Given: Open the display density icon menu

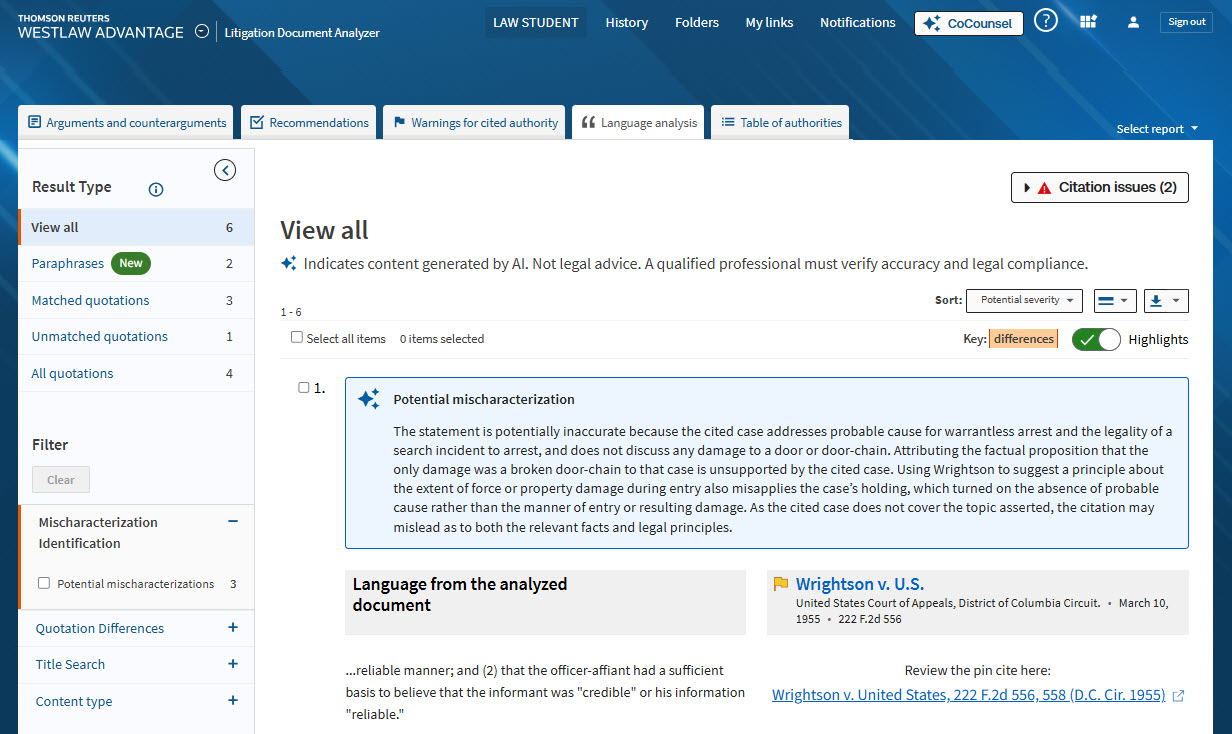Looking at the screenshot, I should 1113,300.
